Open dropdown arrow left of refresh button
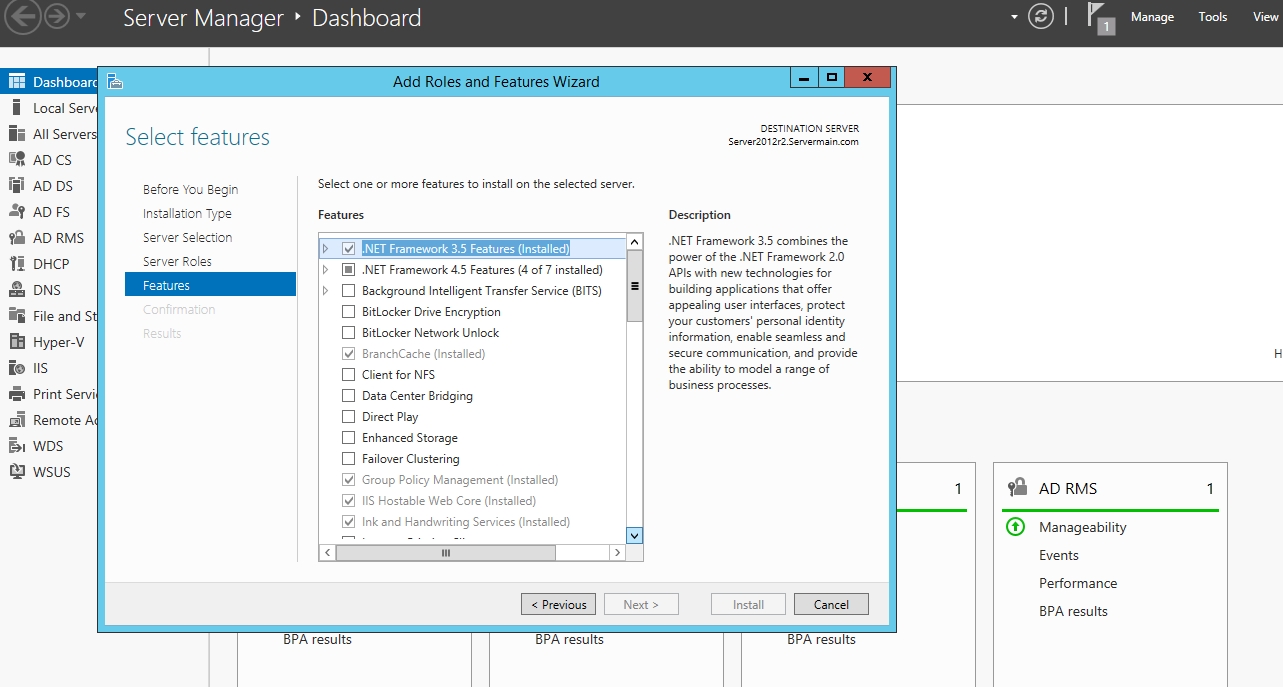 click(x=1014, y=17)
